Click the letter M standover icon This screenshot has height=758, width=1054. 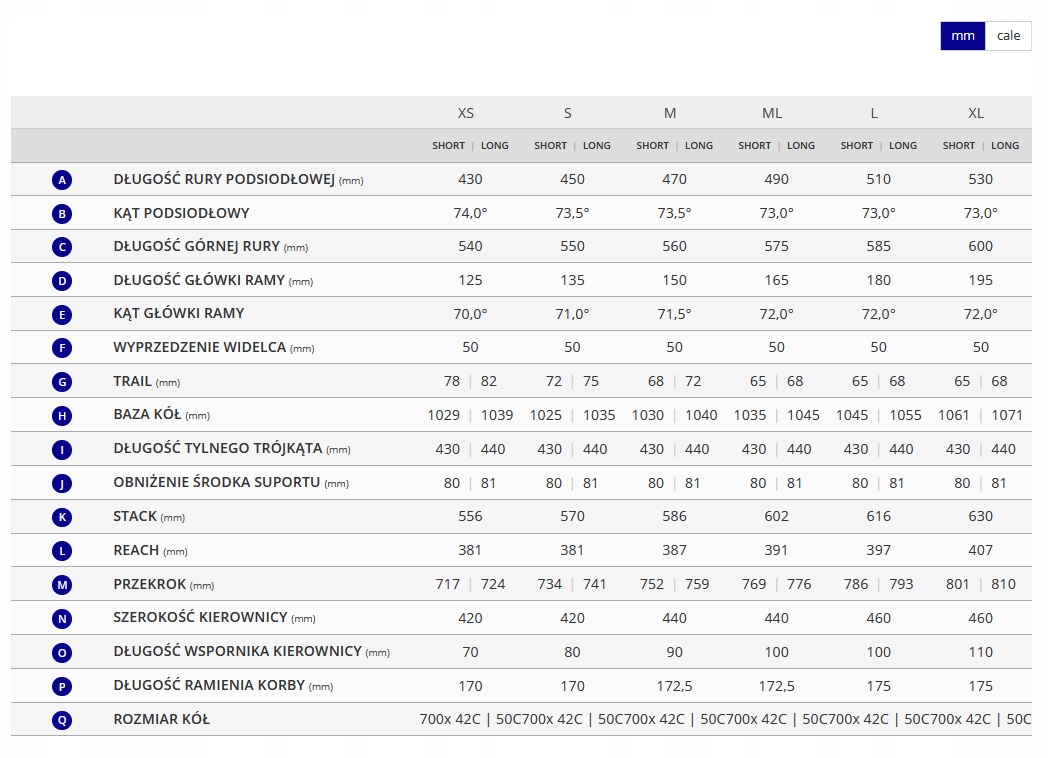[62, 585]
